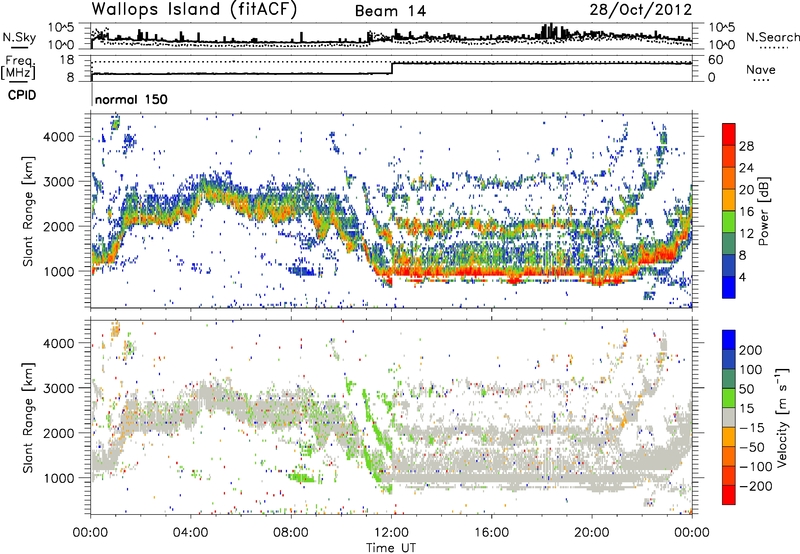Select the gray segment of Velocity color bar
This screenshot has height=554, width=800.
[x=729, y=417]
